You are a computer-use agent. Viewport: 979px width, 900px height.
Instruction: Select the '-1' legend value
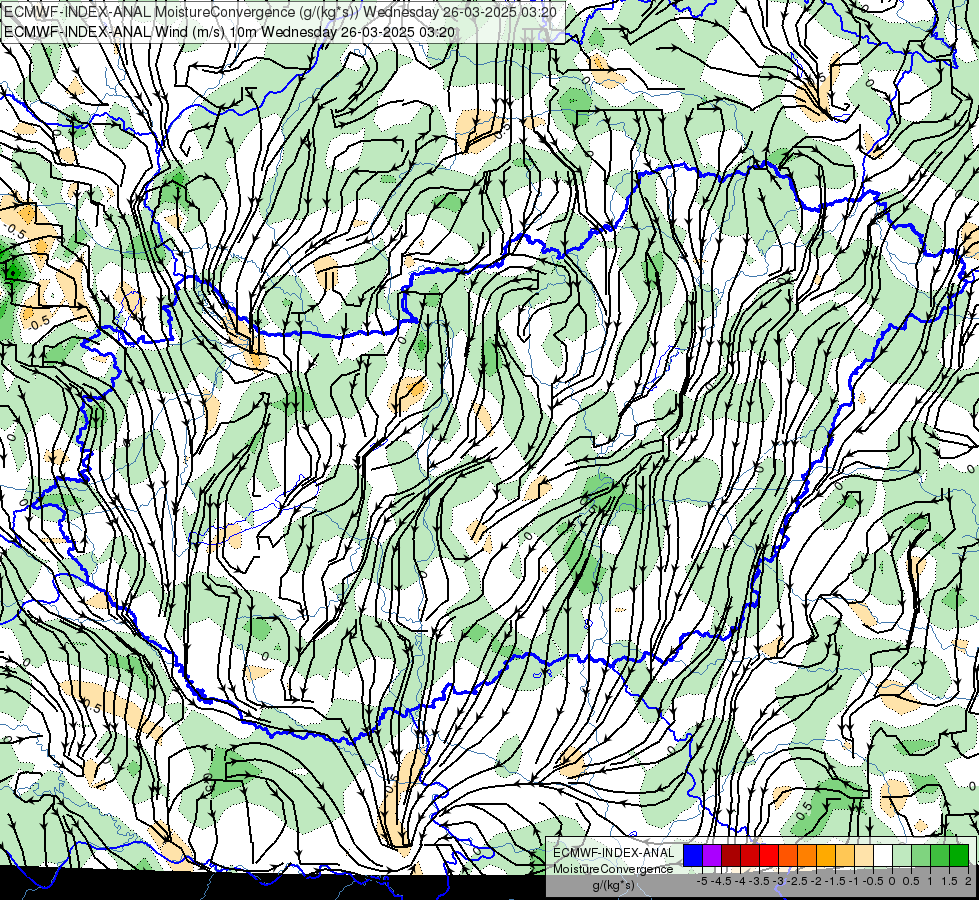click(854, 881)
